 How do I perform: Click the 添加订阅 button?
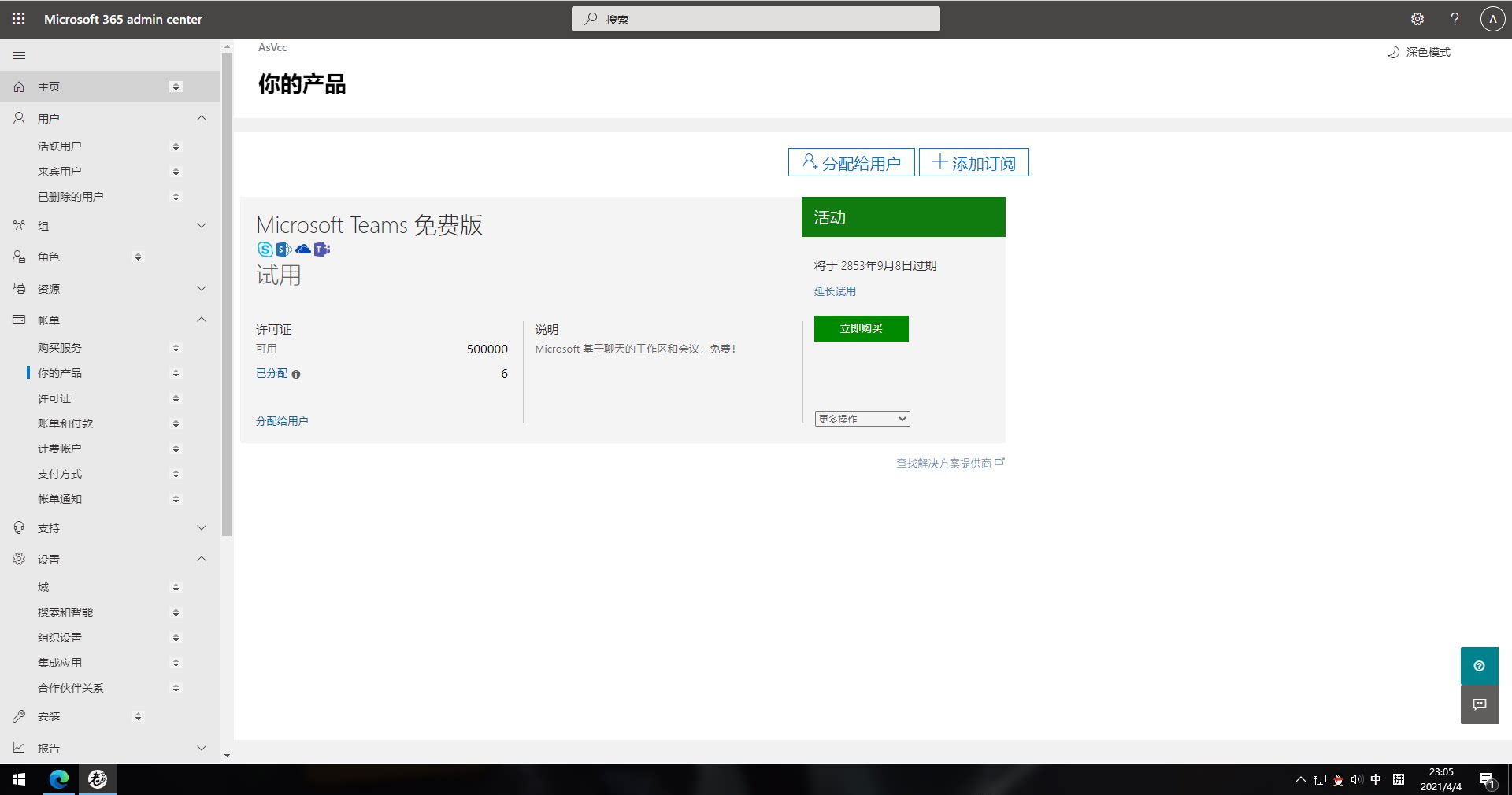pos(974,162)
